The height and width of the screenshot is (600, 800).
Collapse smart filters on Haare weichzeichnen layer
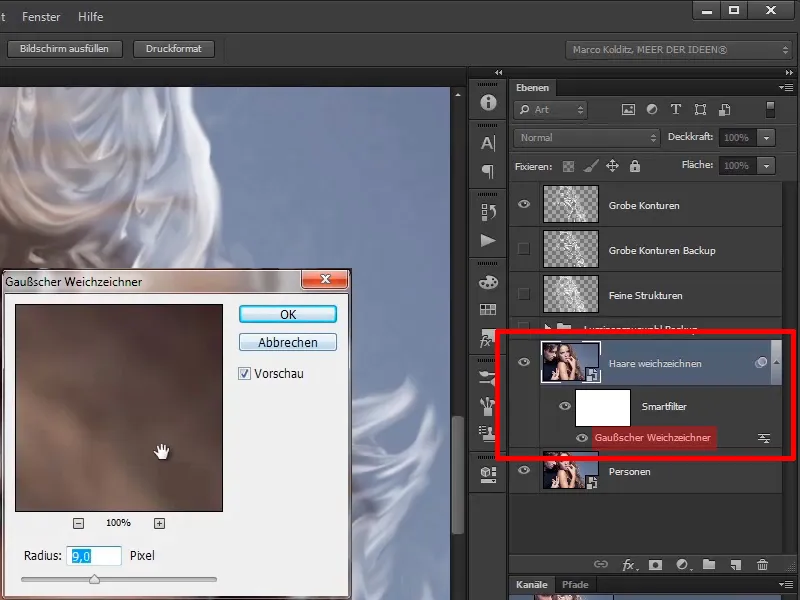(777, 362)
